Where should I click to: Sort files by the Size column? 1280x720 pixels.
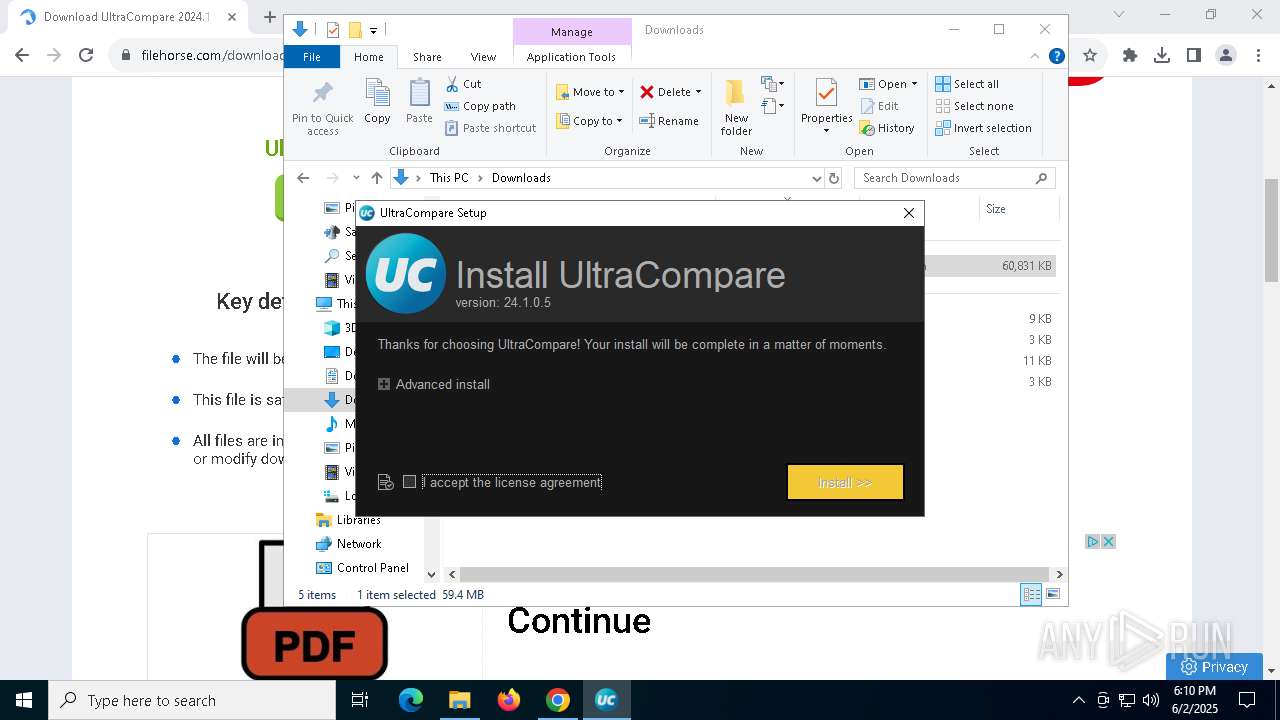(x=1018, y=209)
